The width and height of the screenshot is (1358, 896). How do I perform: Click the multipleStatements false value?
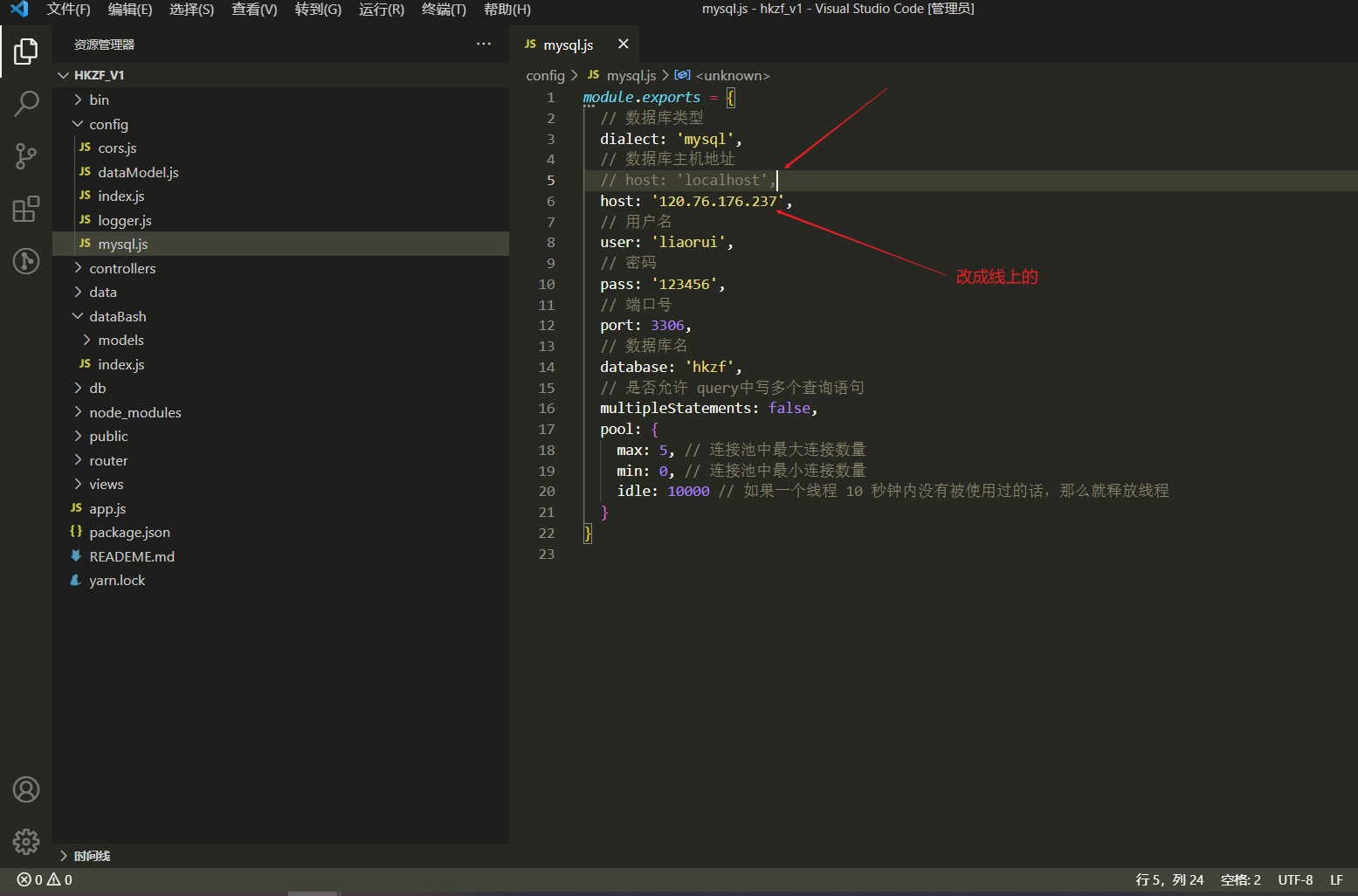789,409
